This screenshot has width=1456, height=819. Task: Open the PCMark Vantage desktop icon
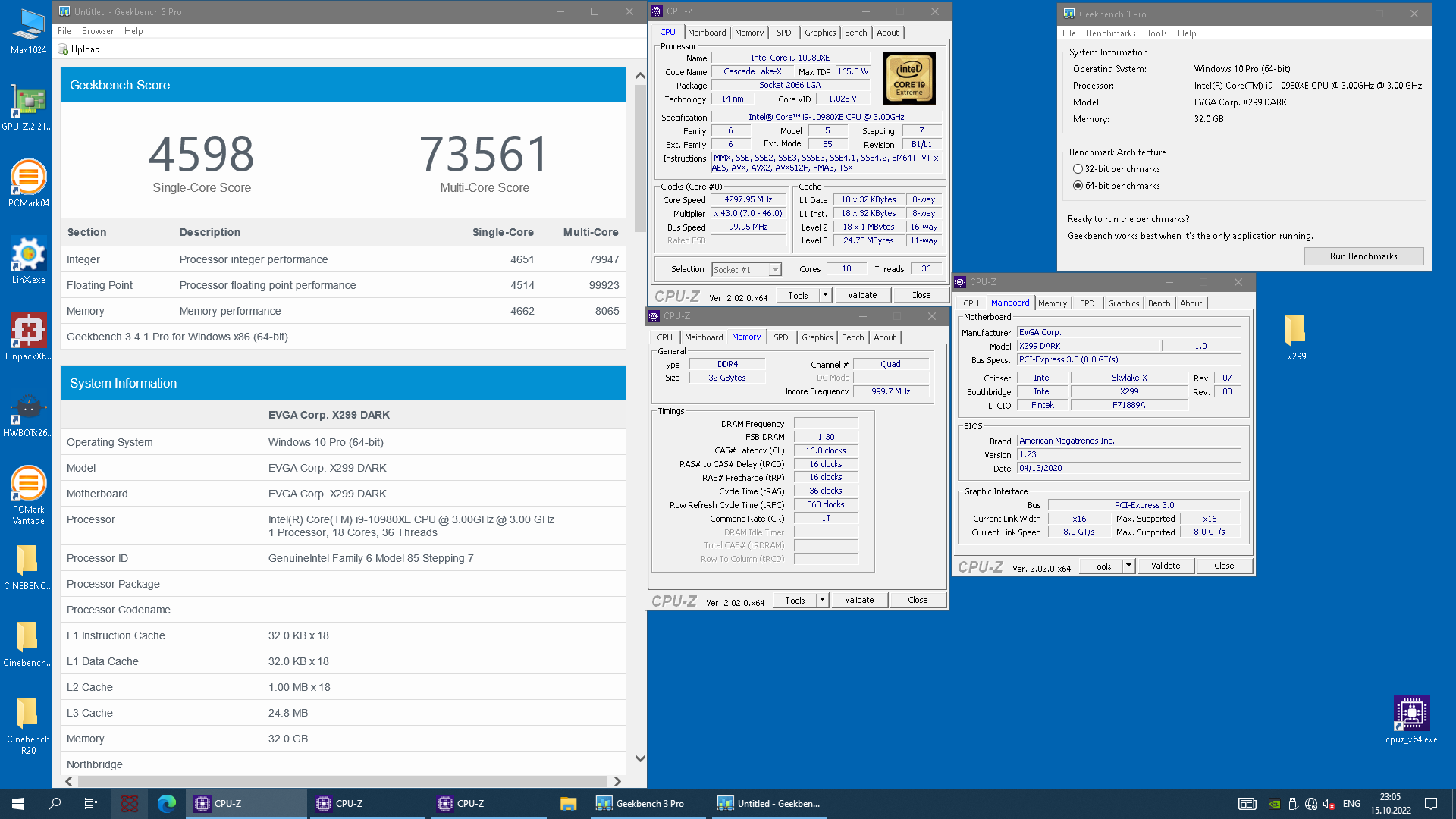28,495
